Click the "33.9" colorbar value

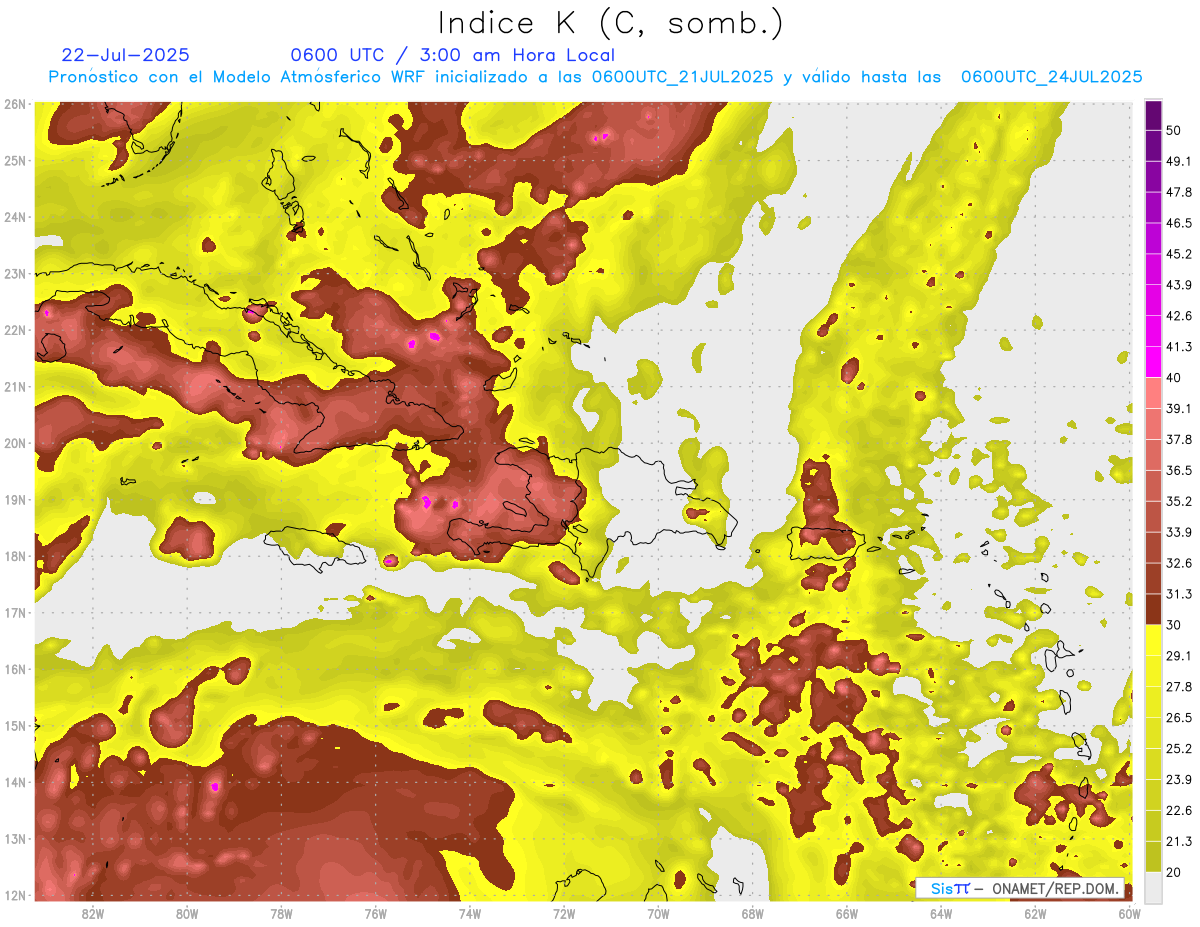point(1179,532)
